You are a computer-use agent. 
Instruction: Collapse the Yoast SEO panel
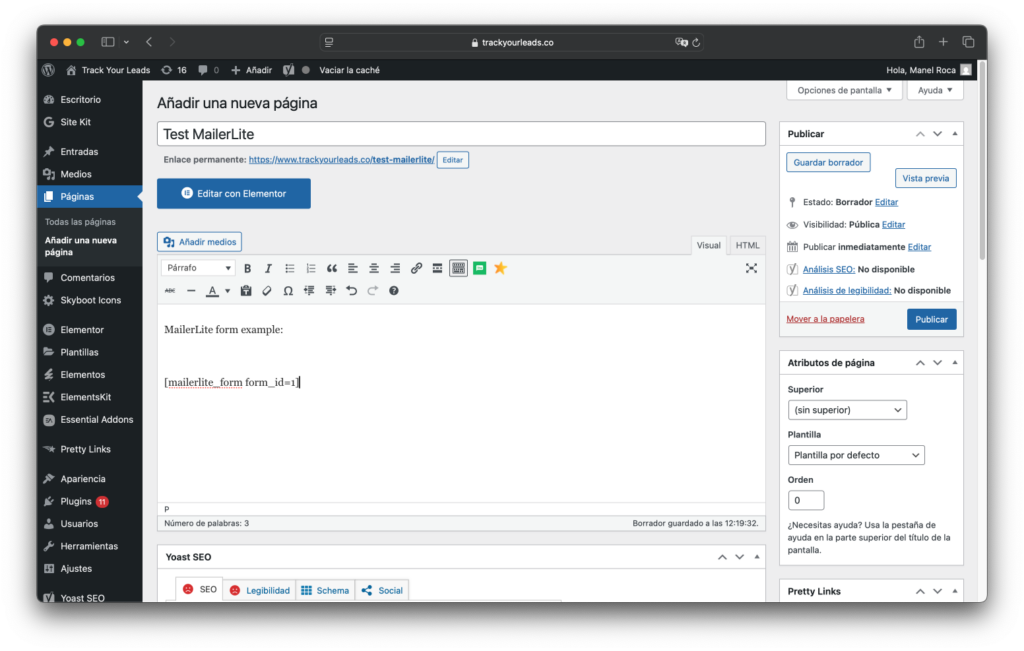(757, 557)
